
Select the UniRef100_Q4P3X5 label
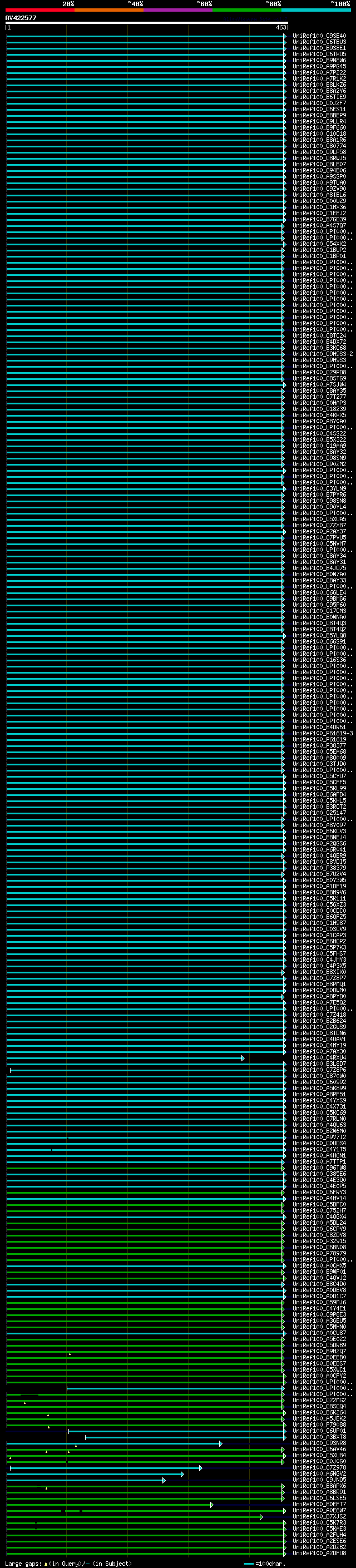tap(319, 966)
